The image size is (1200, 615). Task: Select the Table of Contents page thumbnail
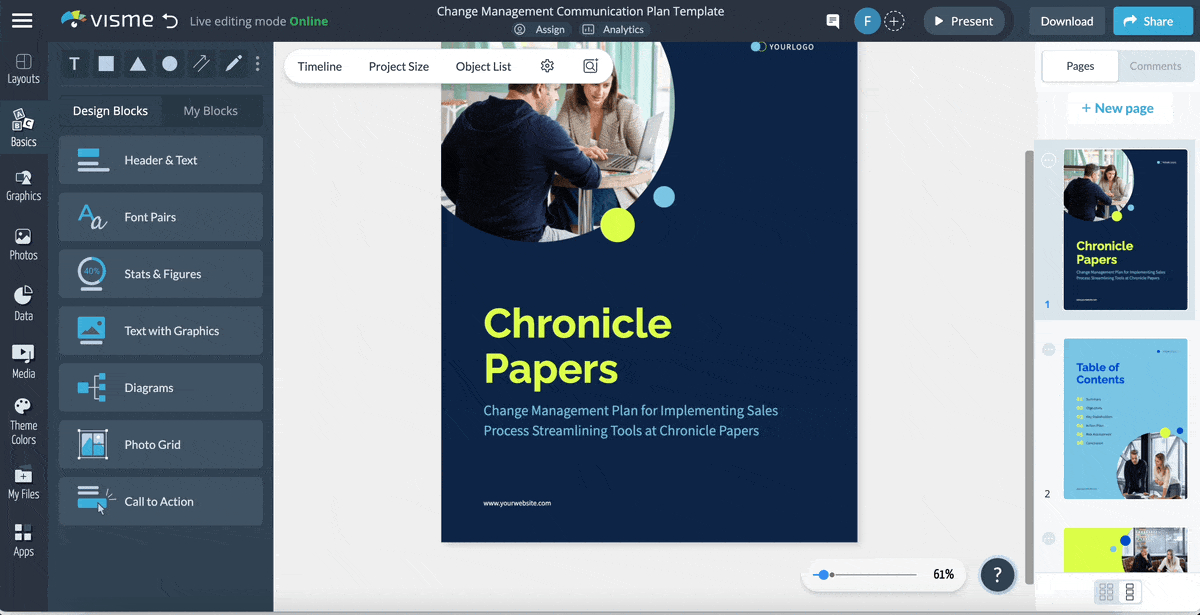[1125, 418]
